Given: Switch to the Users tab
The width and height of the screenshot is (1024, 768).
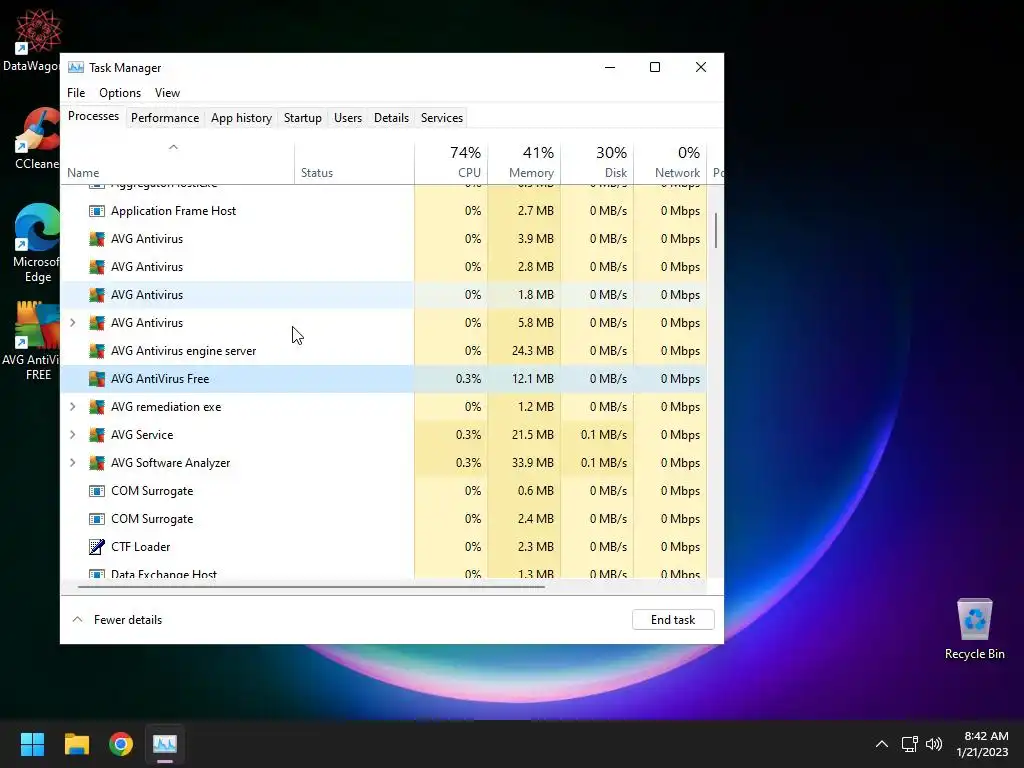Looking at the screenshot, I should point(347,118).
